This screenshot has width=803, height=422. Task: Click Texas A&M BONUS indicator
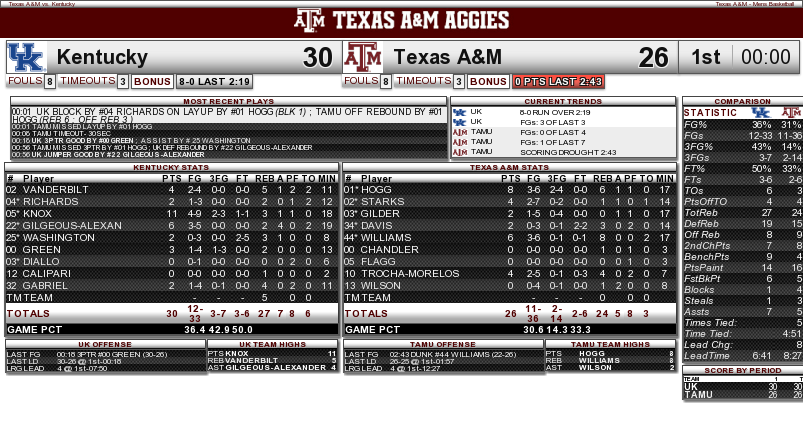pos(488,81)
